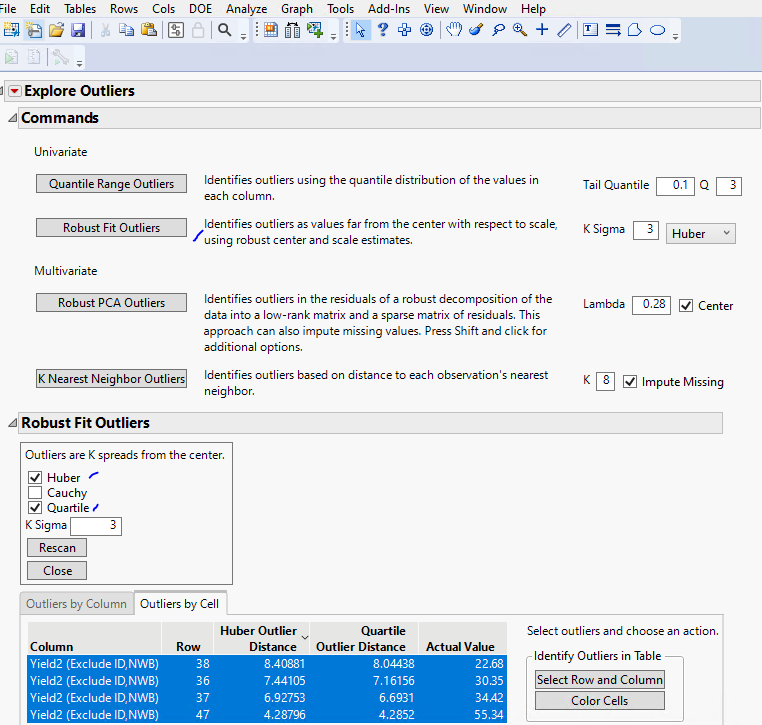This screenshot has height=725, width=762.
Task: Click Huber Outlier Distance sort arrow
Action: 305,638
